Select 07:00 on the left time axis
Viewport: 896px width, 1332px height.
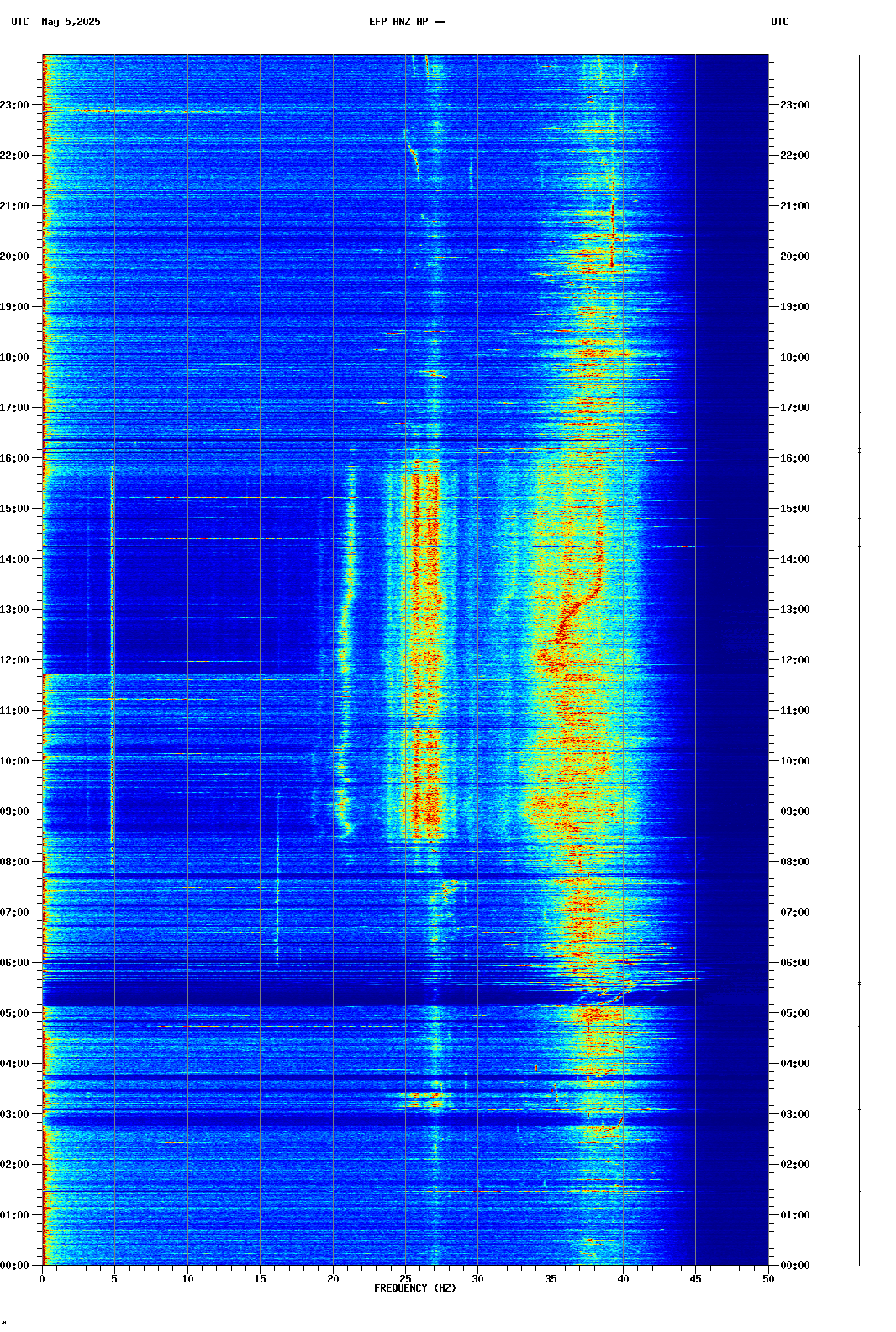click(x=14, y=912)
